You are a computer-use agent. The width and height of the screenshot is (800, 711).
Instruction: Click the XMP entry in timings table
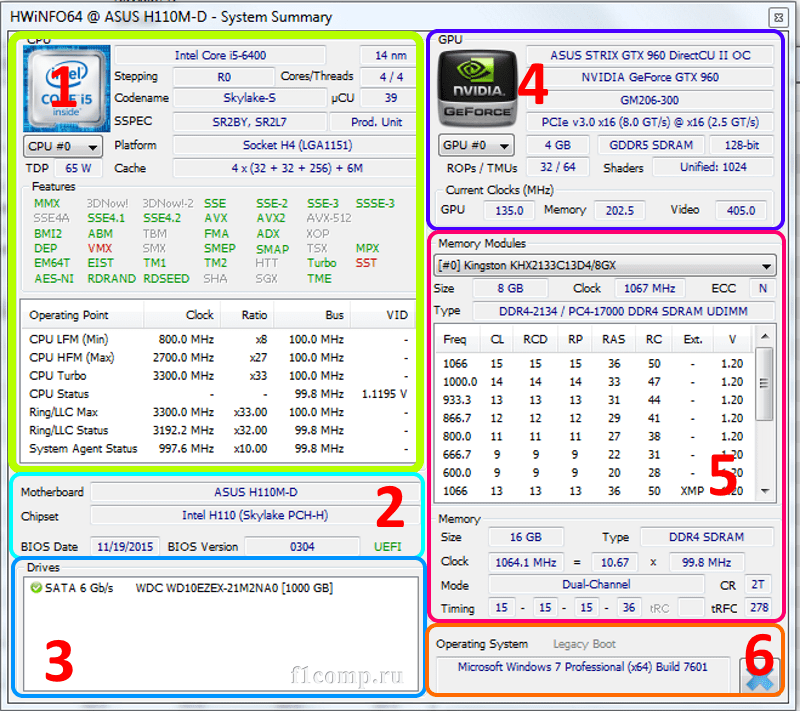(x=692, y=491)
